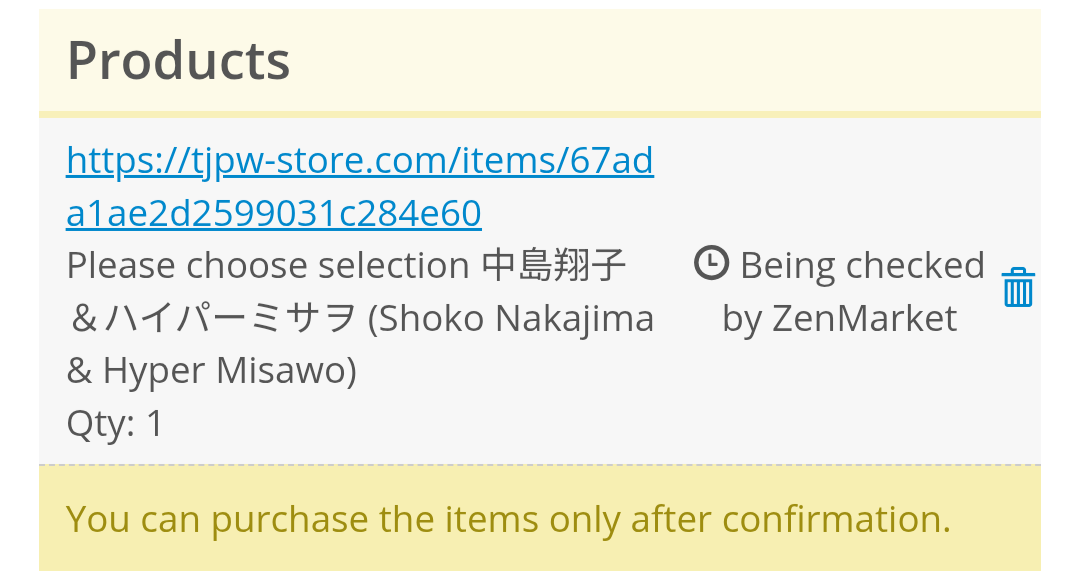
Task: Click the clock status icon
Action: tap(711, 264)
